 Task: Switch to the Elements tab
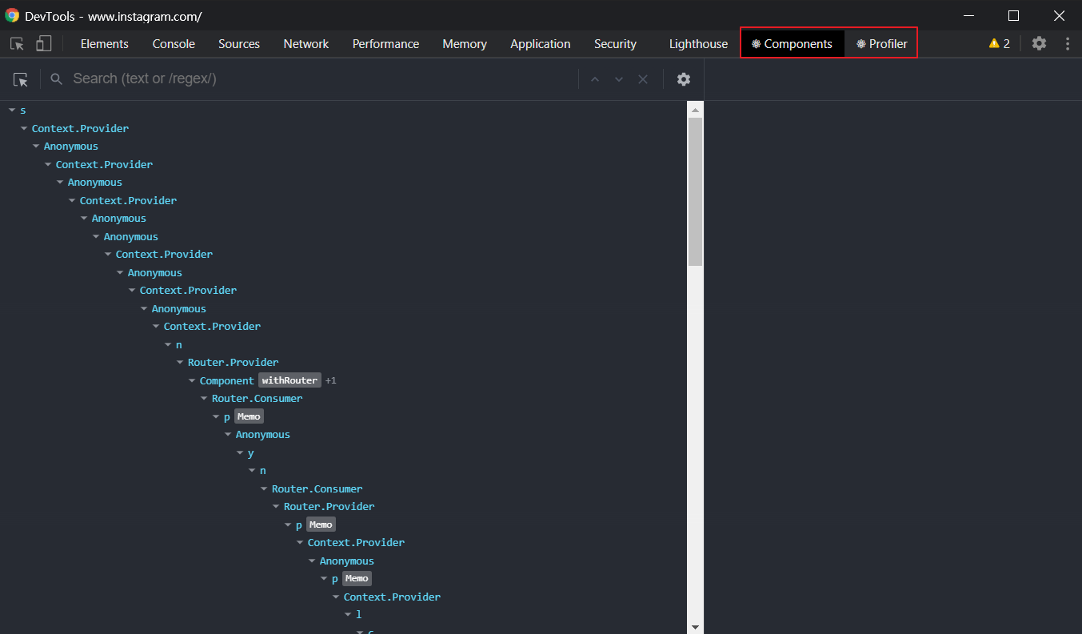click(104, 43)
